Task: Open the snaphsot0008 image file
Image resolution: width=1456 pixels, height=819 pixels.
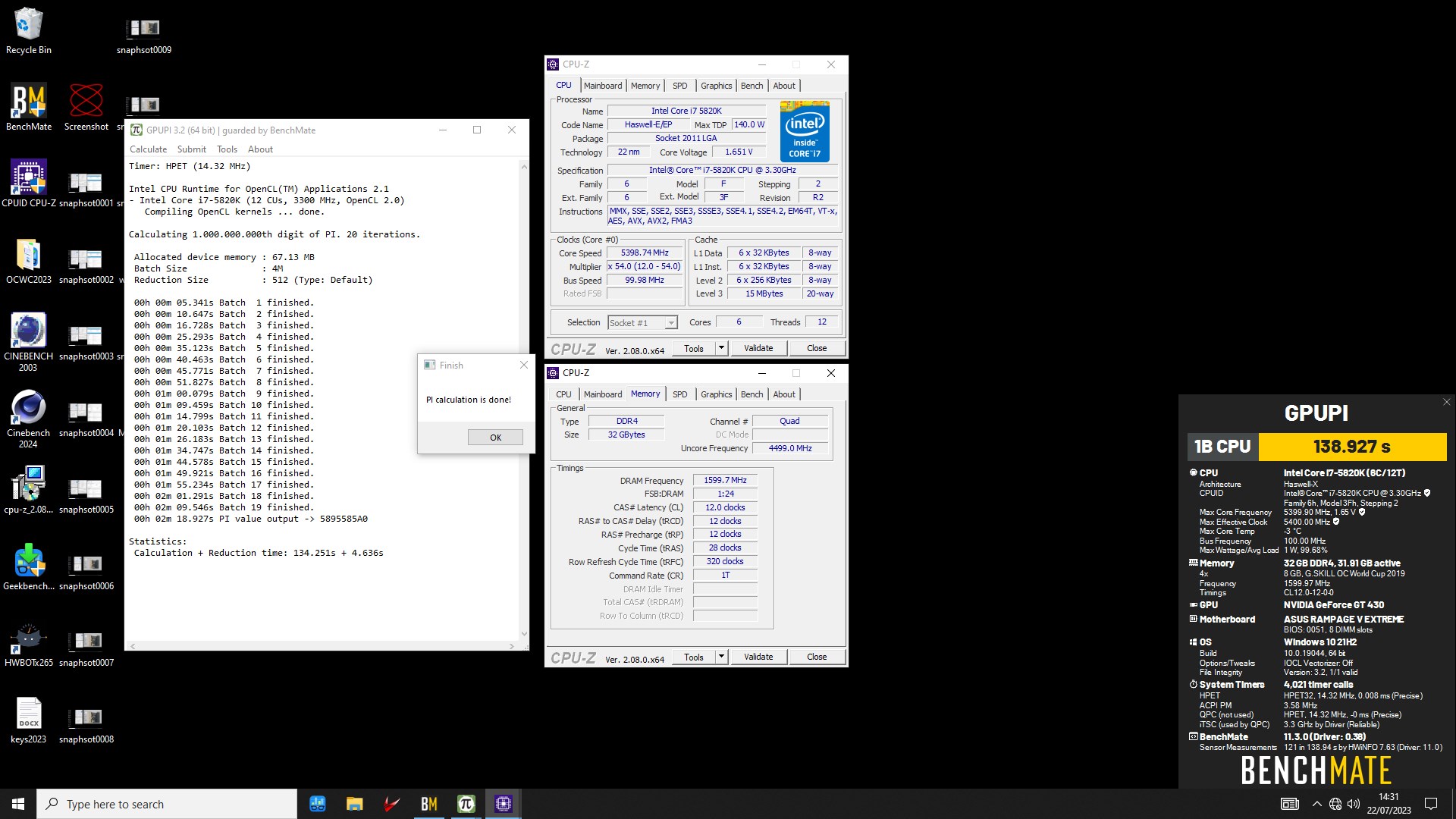Action: (x=86, y=725)
